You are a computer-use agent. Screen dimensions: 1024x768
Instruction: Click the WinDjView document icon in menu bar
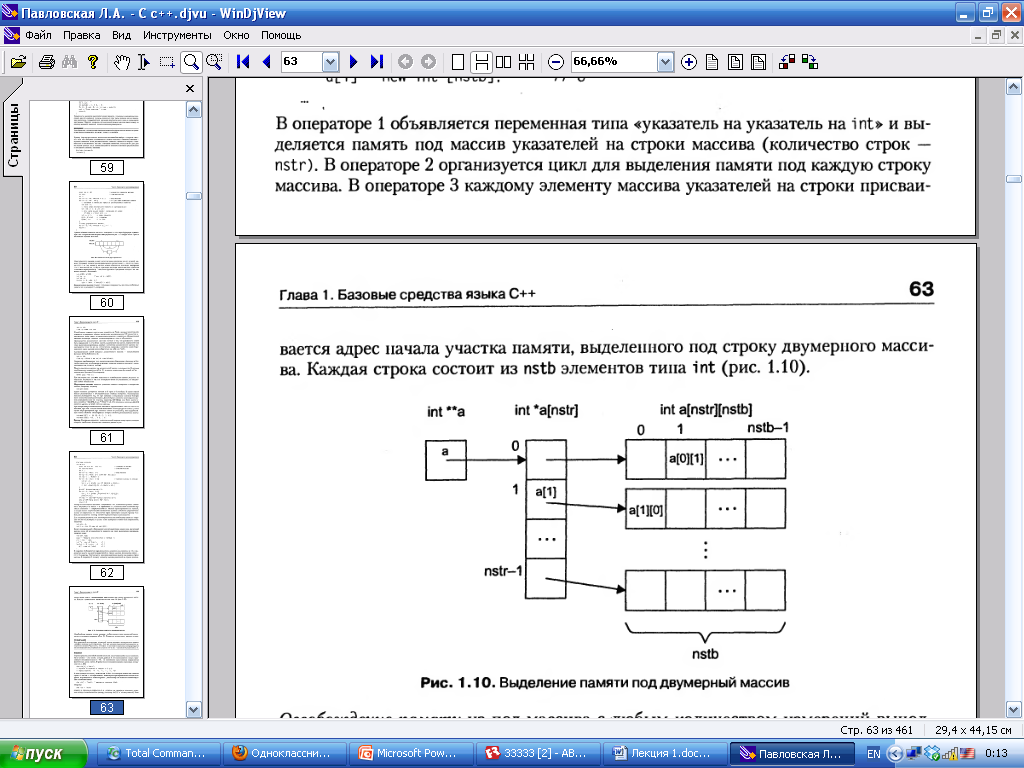point(11,35)
